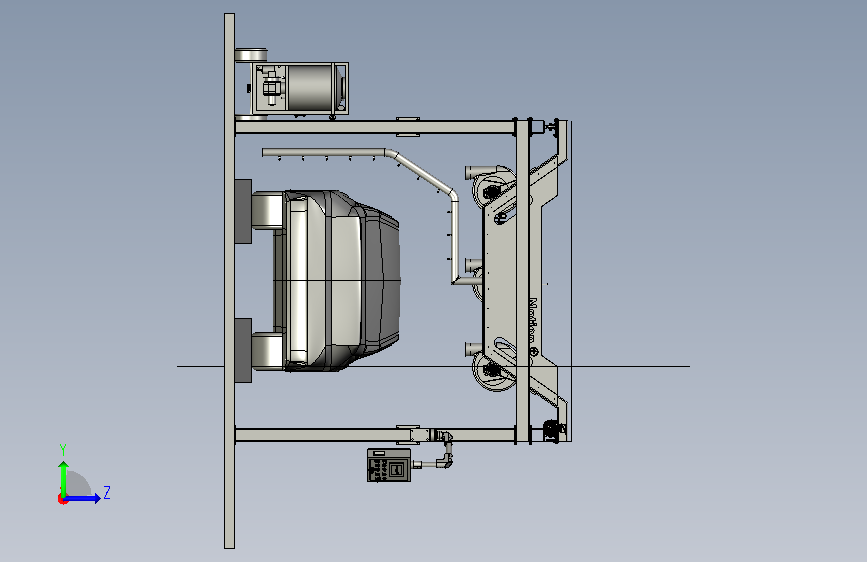Select the upper dark wheel stop block
The width and height of the screenshot is (867, 562).
pos(243,211)
